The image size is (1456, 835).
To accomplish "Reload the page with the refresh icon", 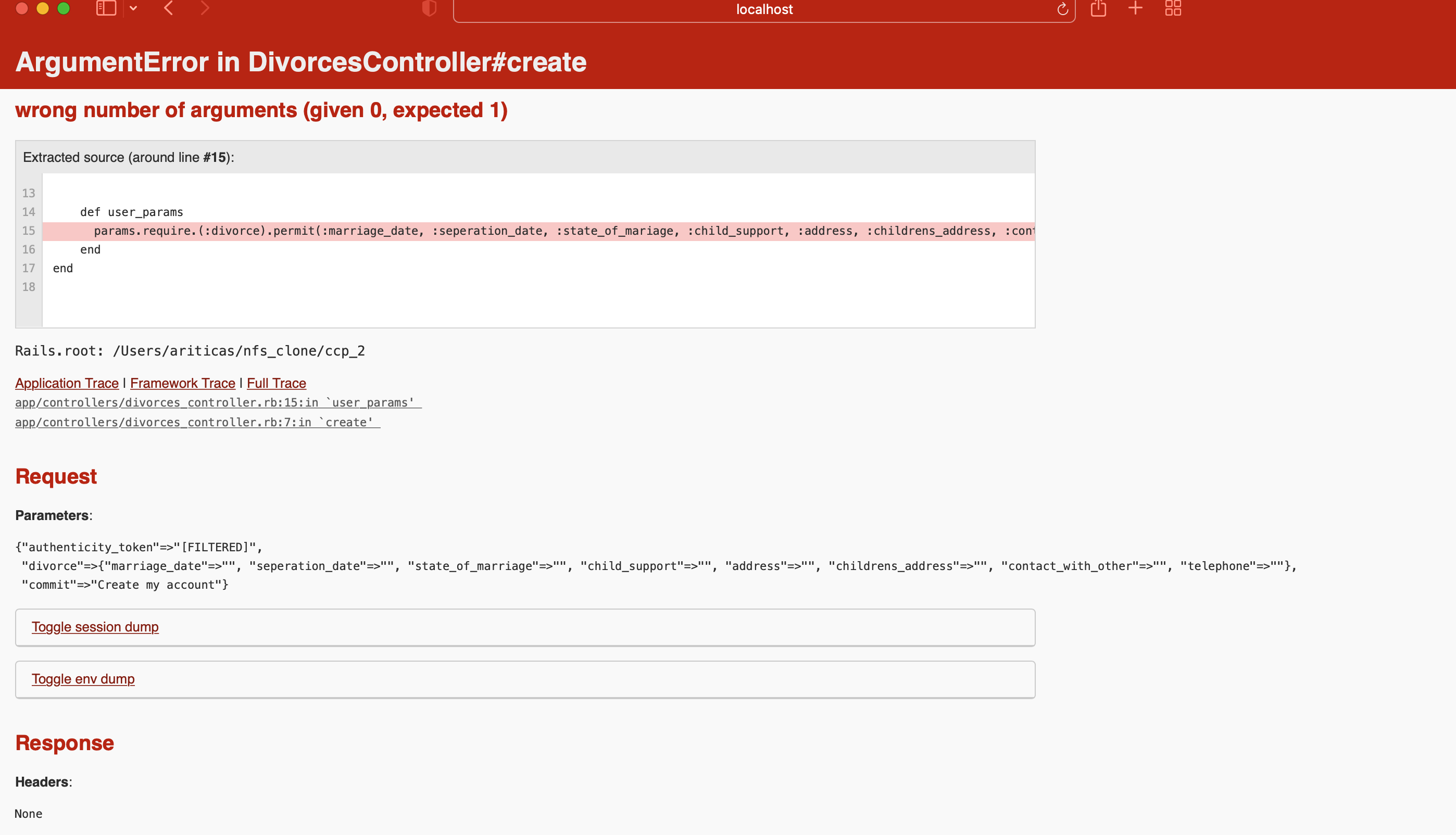I will pos(1062,9).
